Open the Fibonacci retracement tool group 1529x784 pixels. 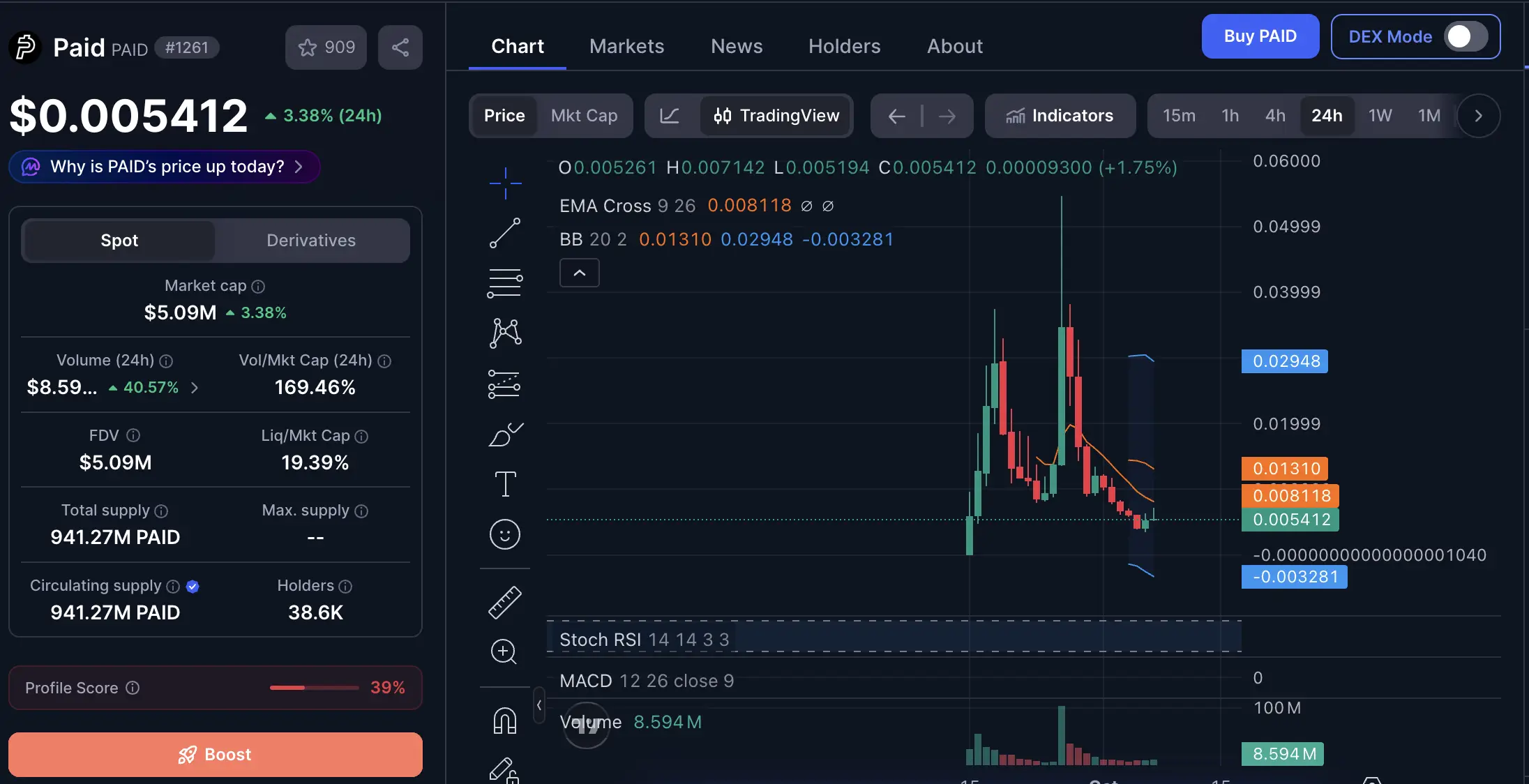click(505, 283)
